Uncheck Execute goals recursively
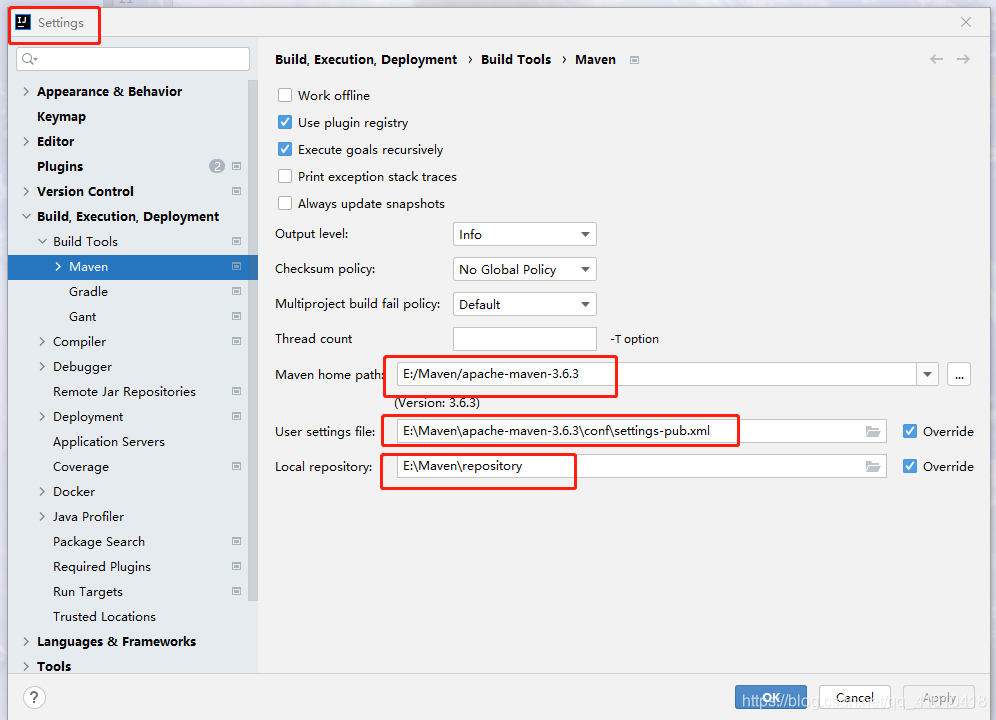Image resolution: width=996 pixels, height=720 pixels. pyautogui.click(x=285, y=149)
